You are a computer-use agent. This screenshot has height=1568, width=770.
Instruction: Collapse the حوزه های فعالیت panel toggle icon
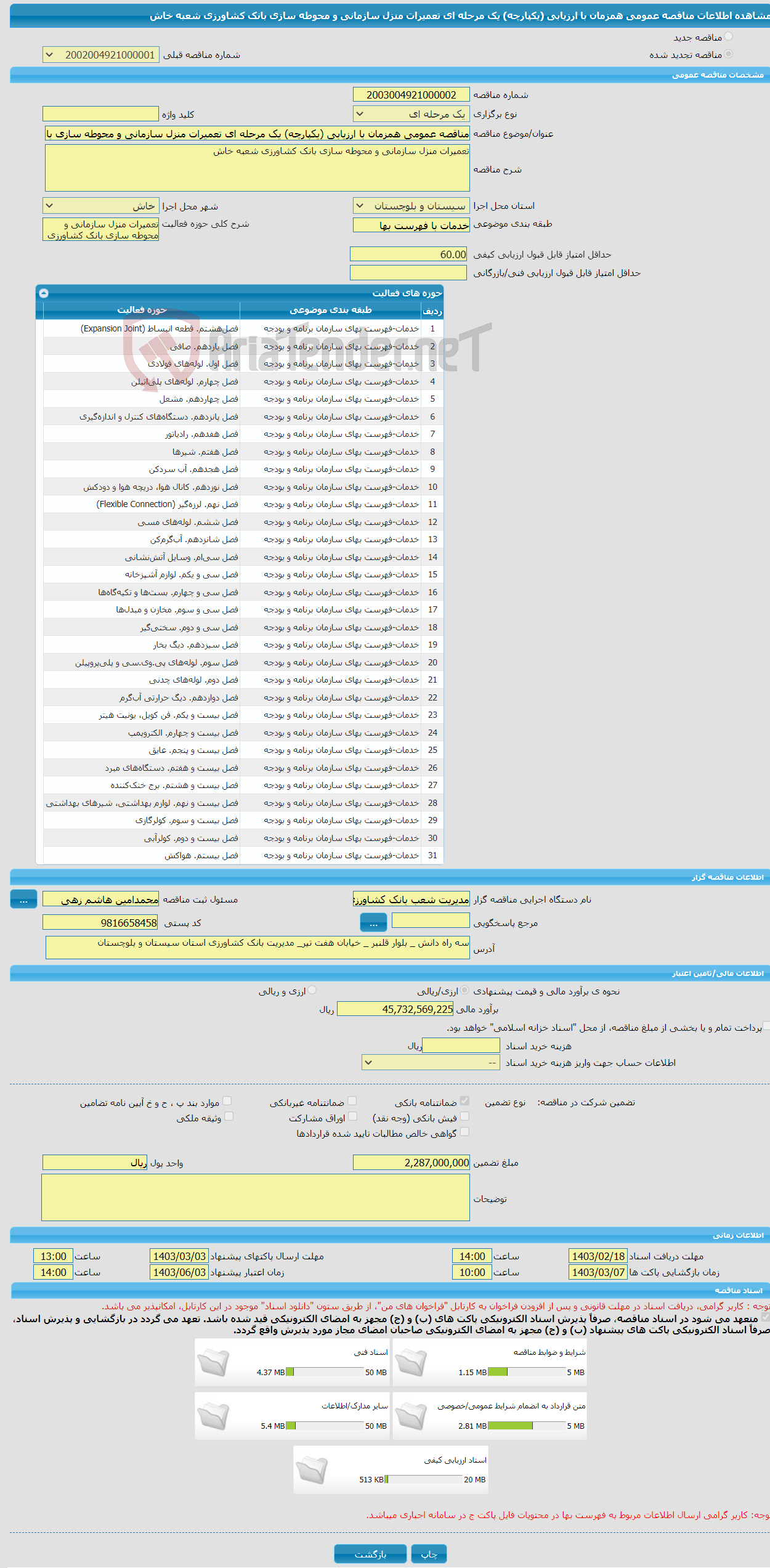click(x=44, y=293)
